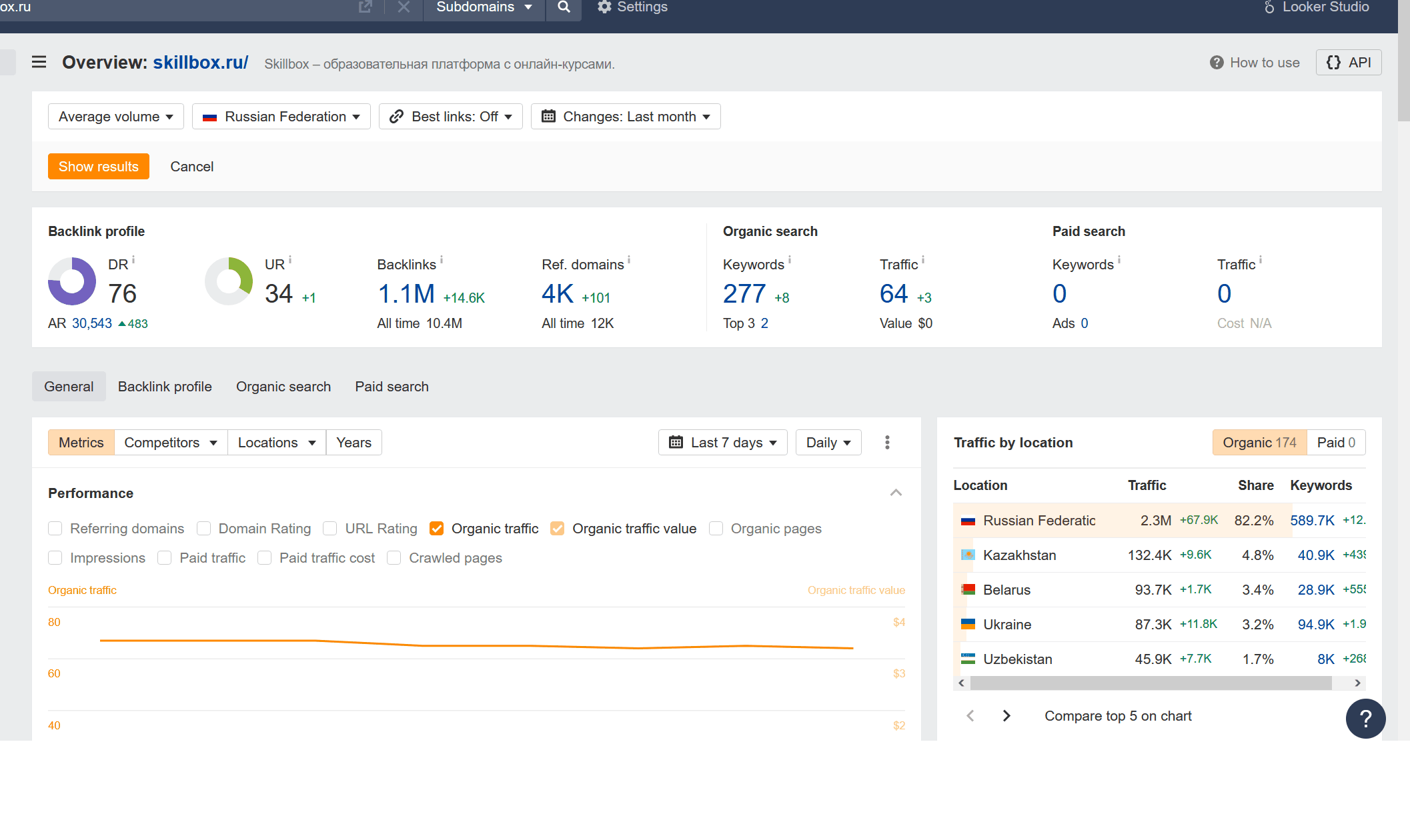Click the DR info icon
Viewport: 1410px width, 840px height.
click(133, 260)
